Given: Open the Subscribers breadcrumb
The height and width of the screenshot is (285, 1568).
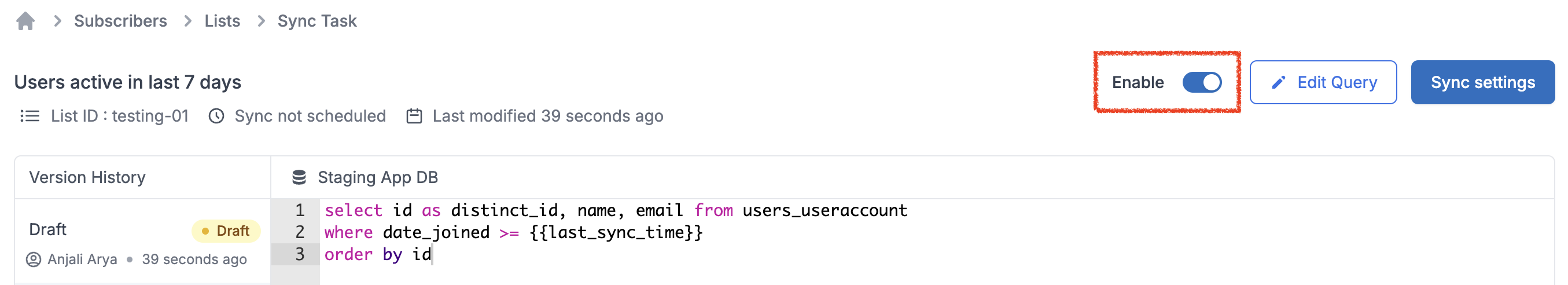Looking at the screenshot, I should tap(120, 21).
